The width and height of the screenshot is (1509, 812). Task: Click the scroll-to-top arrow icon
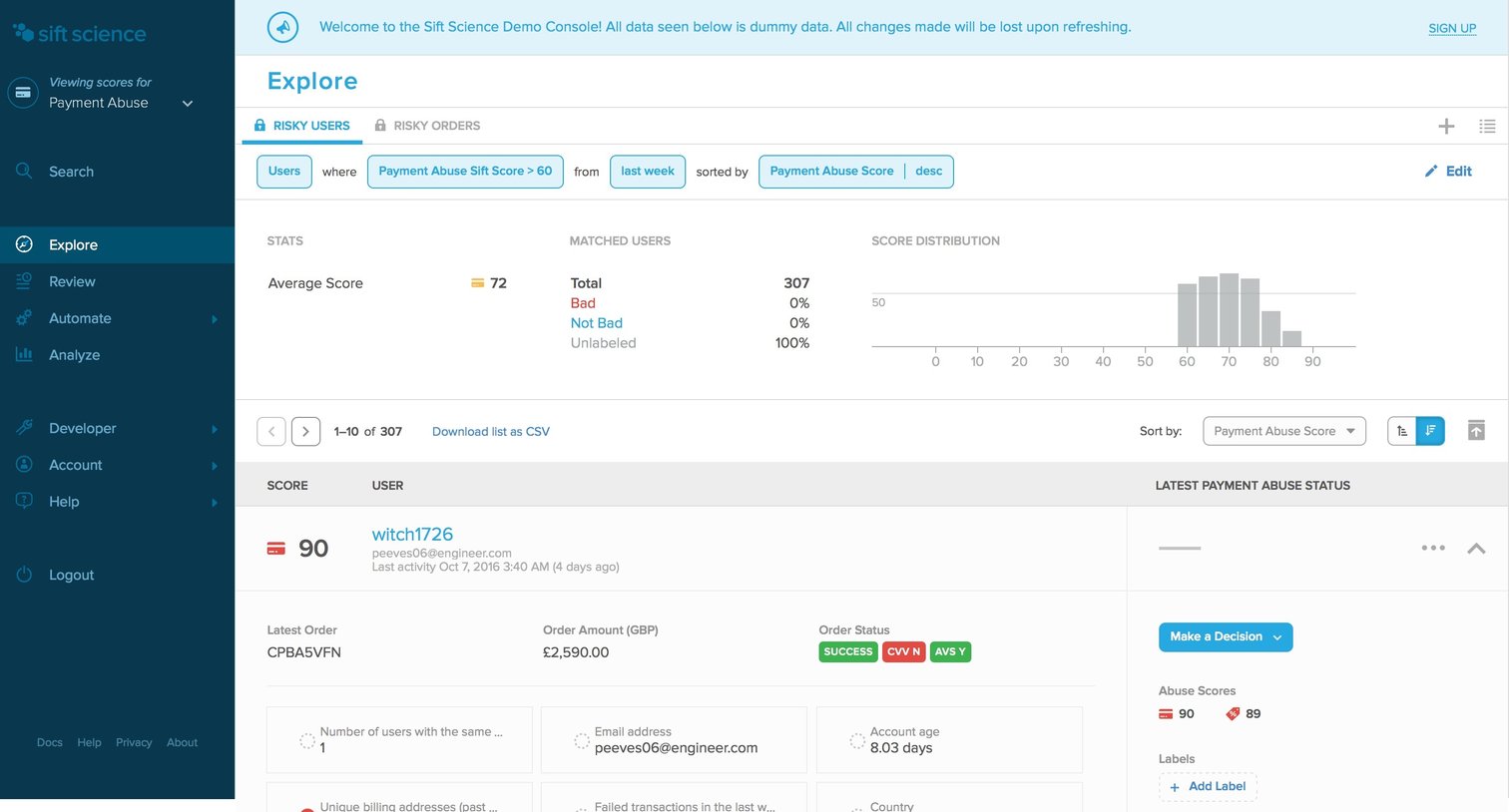click(x=1476, y=430)
